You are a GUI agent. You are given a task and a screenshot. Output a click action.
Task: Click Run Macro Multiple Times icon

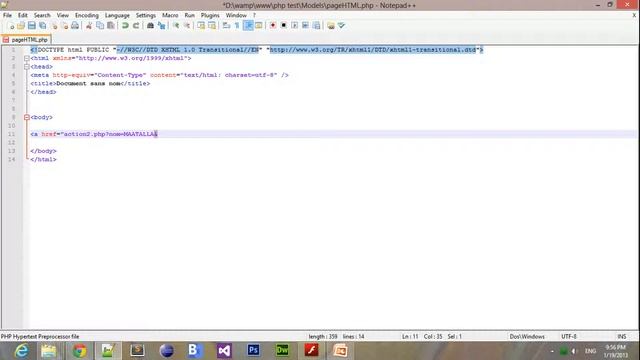tap(305, 26)
